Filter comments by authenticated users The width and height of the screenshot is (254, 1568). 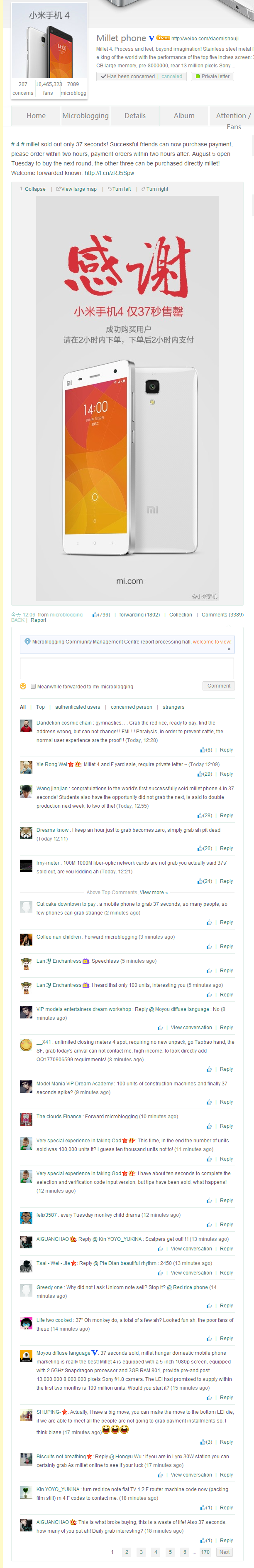[78, 708]
